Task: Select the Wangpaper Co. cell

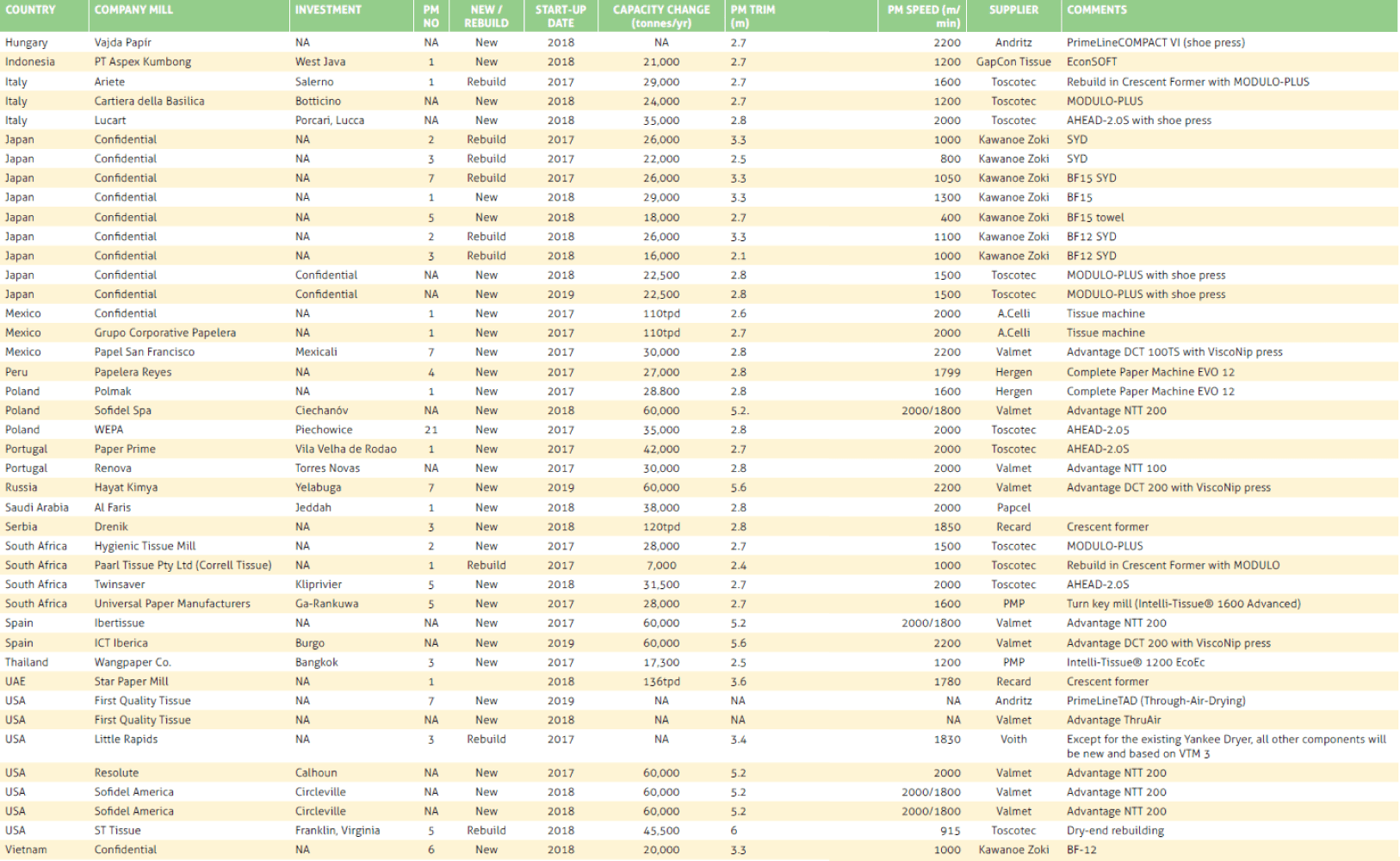Action: pos(133,663)
